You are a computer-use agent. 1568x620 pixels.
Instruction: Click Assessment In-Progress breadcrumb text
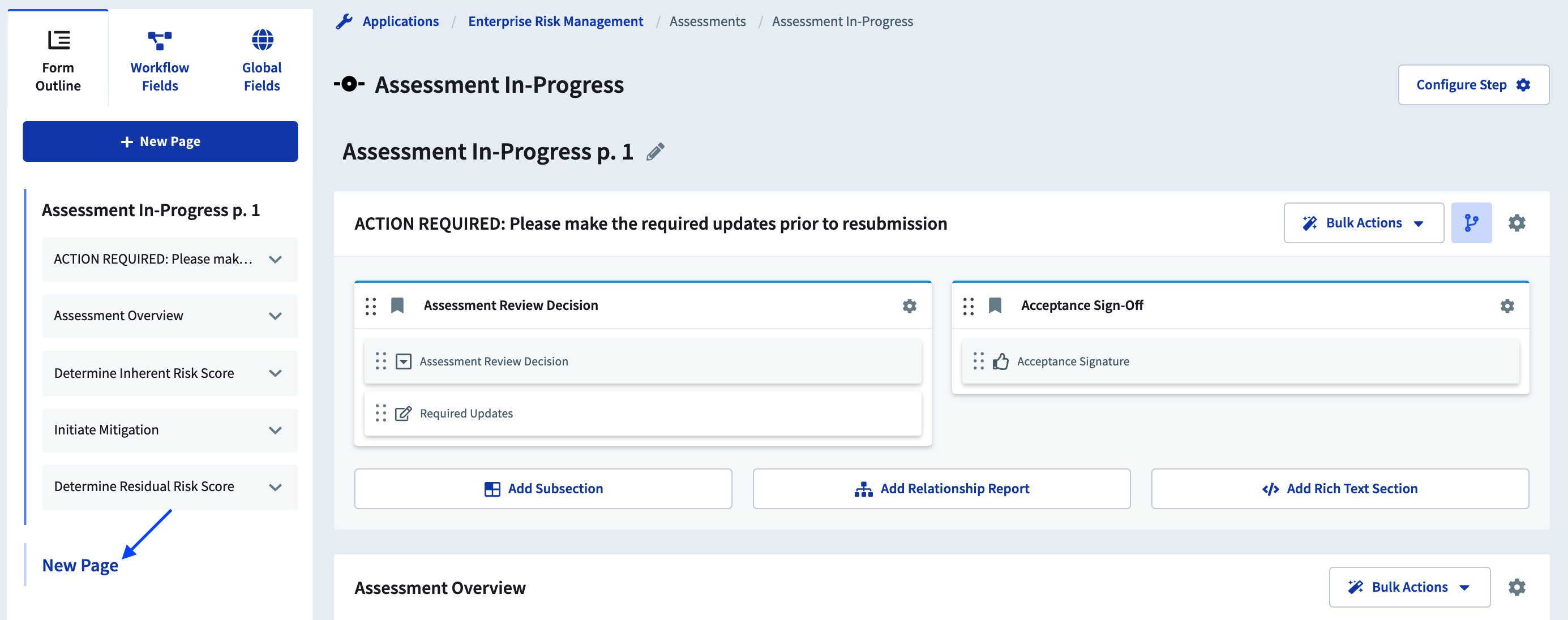842,21
